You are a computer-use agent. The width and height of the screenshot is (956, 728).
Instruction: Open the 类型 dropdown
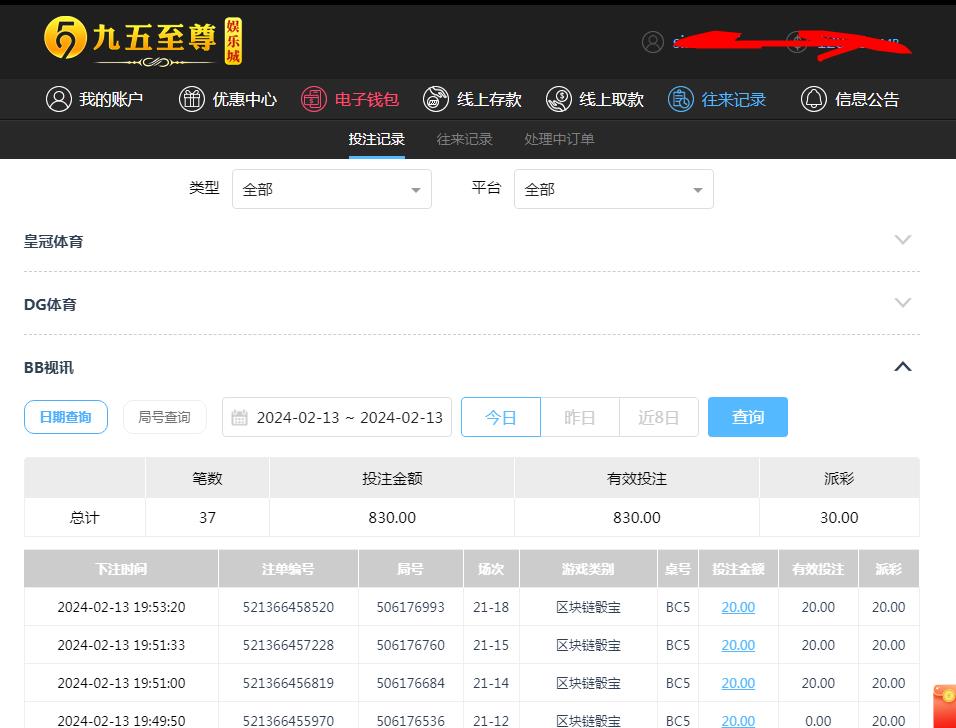pos(331,189)
